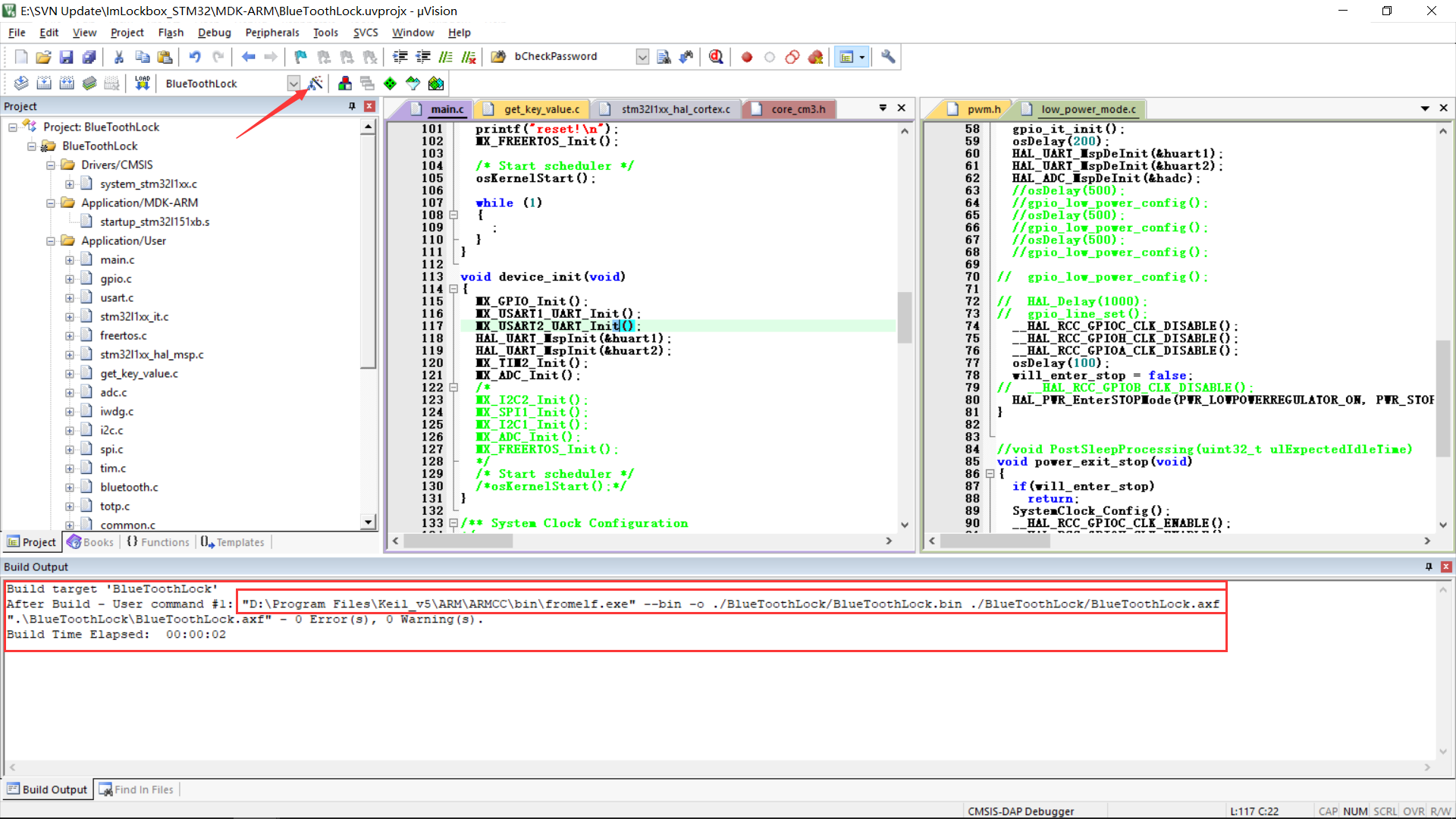Switch to the Functions panel view
This screenshot has width=1456, height=819.
(157, 541)
